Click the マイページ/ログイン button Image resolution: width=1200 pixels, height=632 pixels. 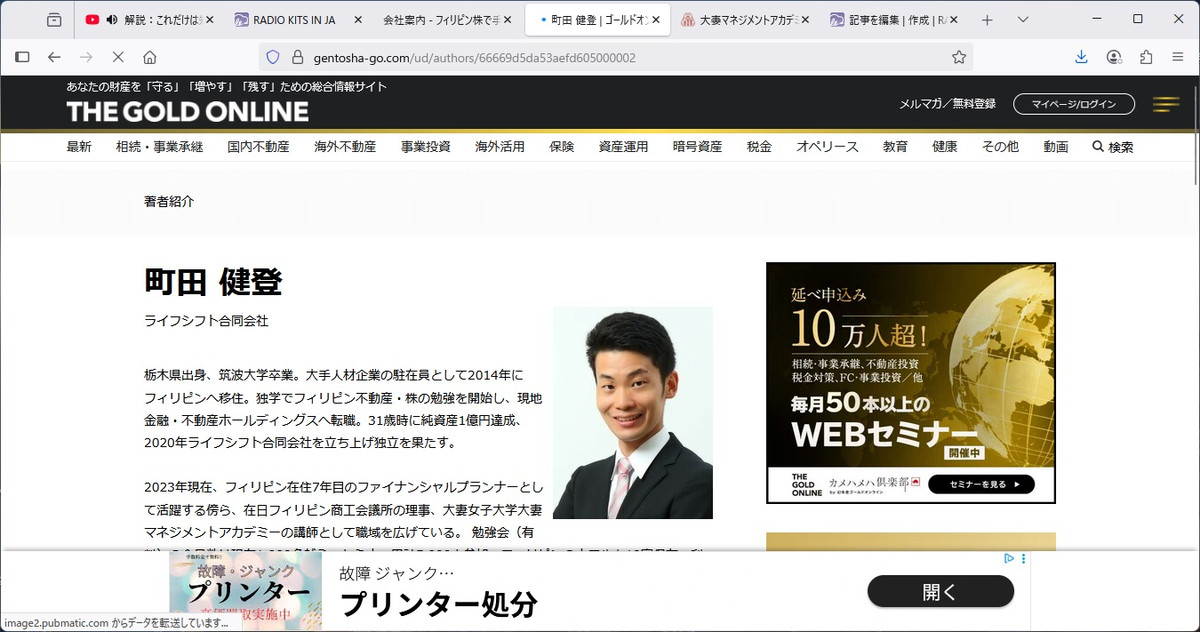pyautogui.click(x=1074, y=104)
